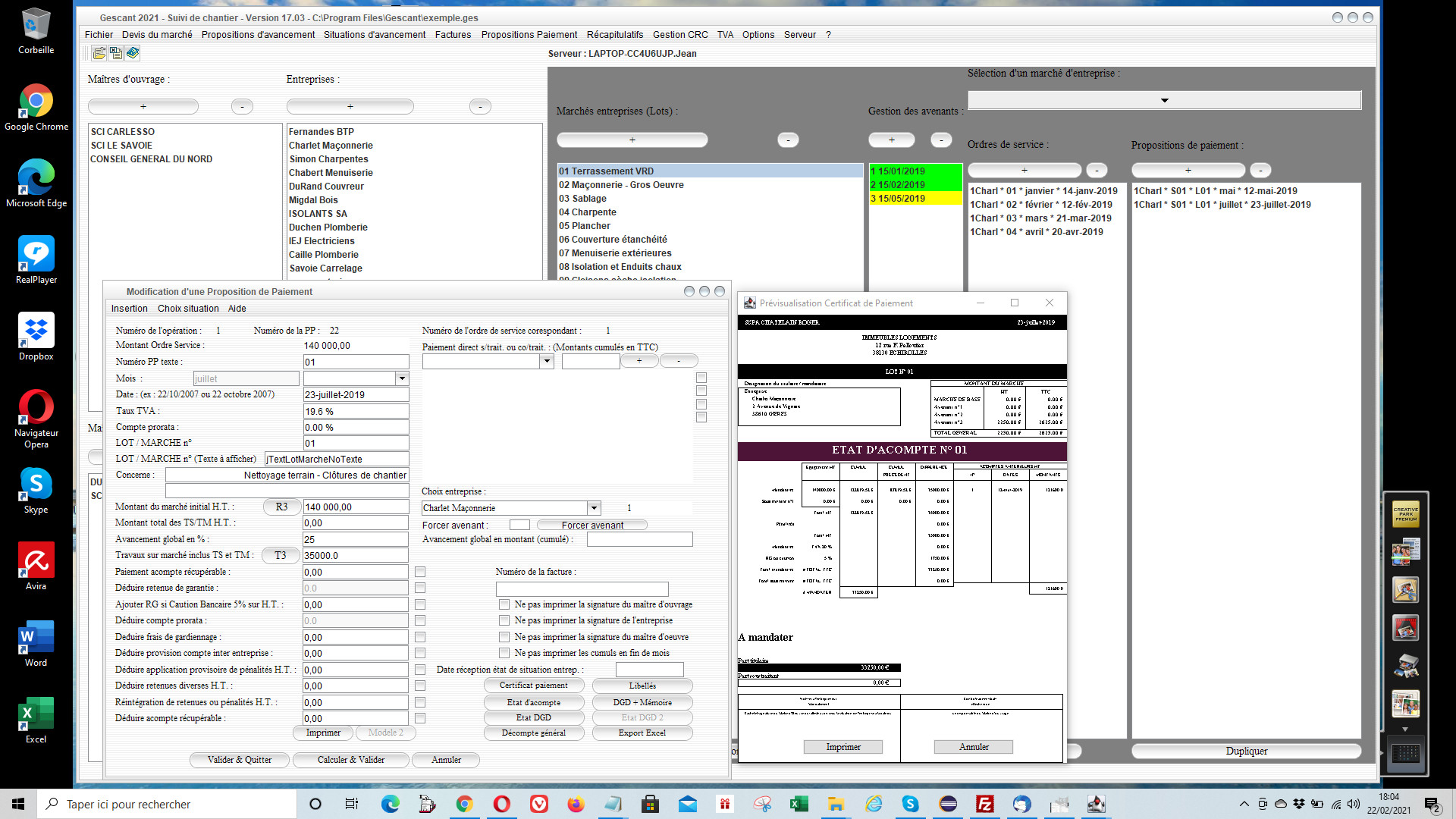Click the Certificat paiement button

click(534, 686)
